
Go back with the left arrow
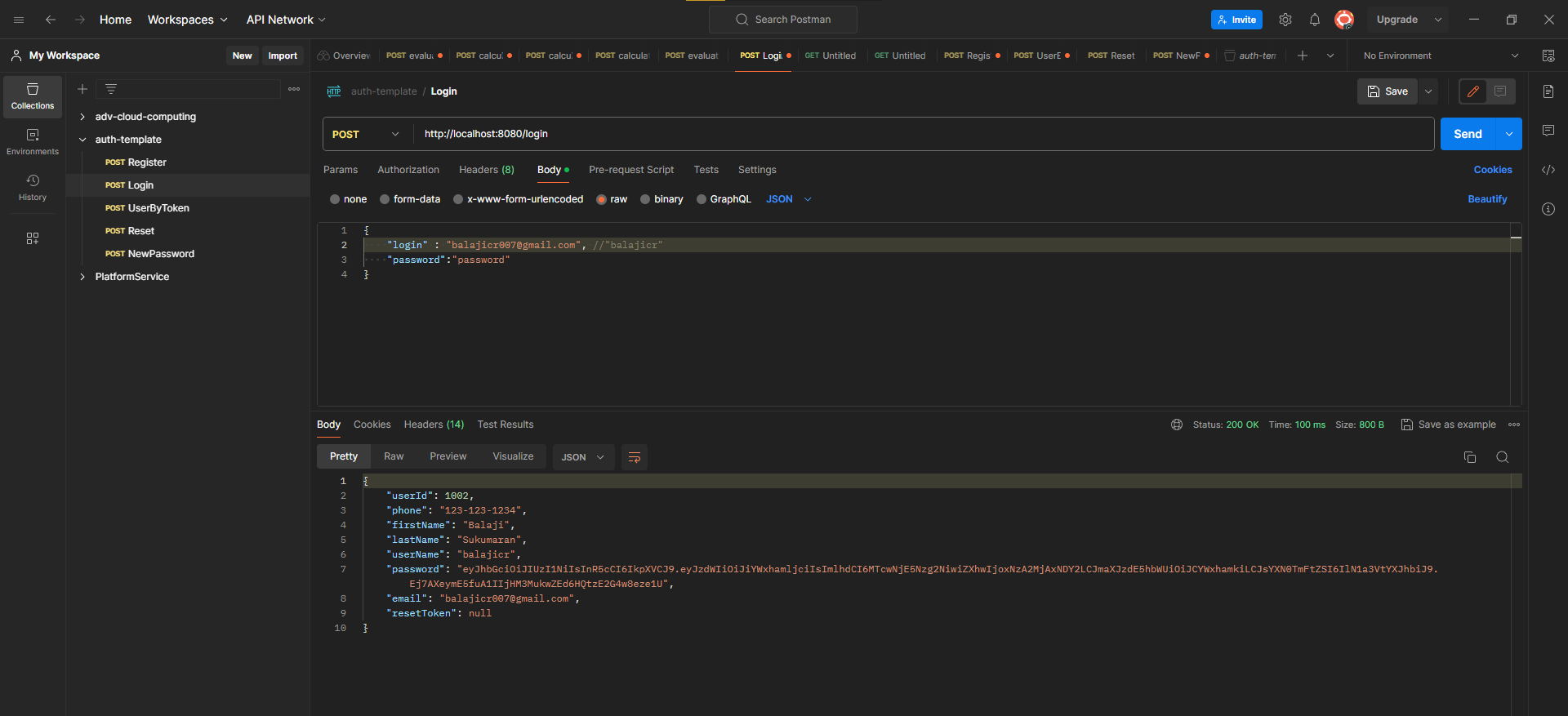(51, 20)
